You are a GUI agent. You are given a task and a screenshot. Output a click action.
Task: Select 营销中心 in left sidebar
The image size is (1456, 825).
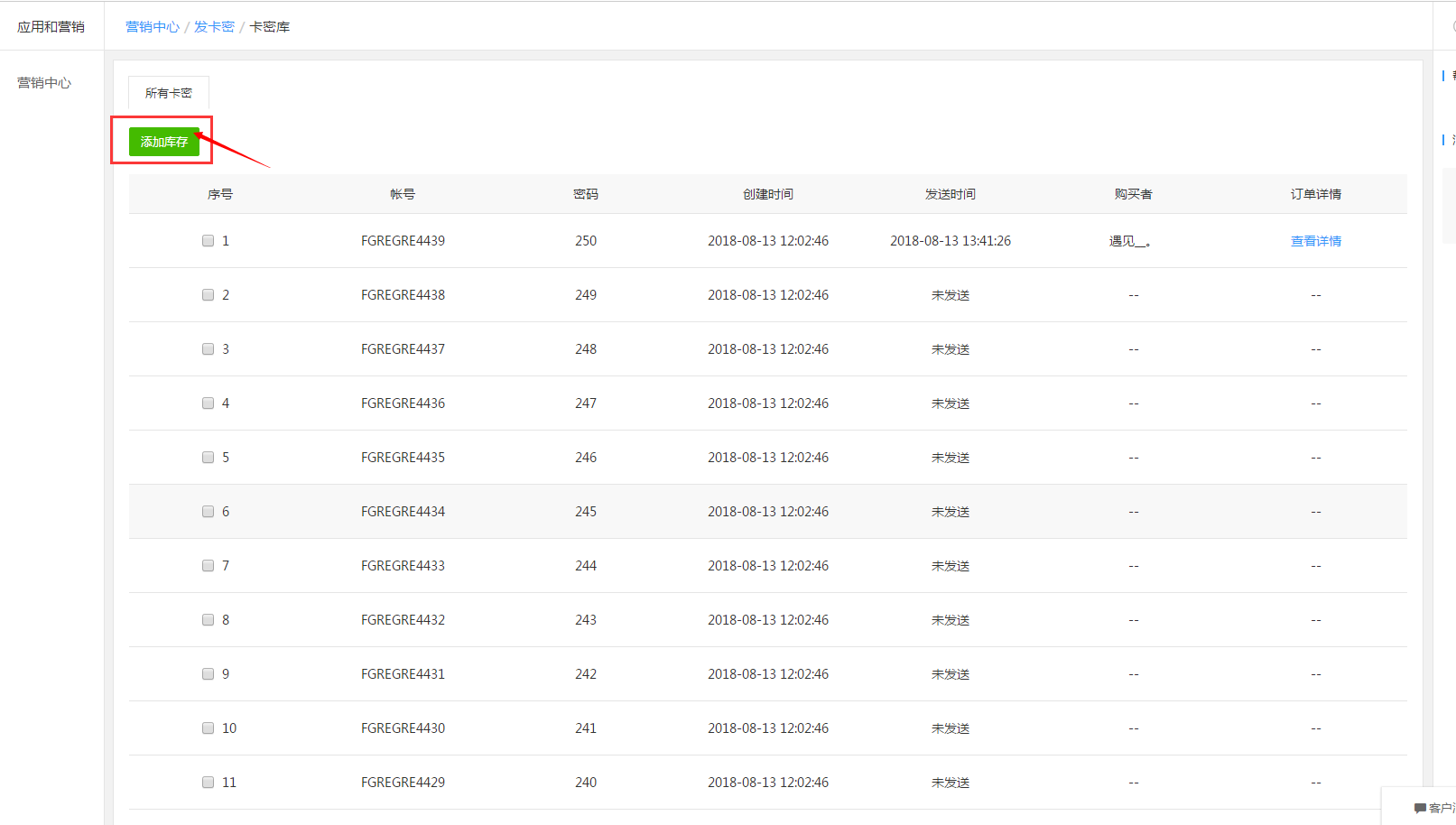(44, 83)
